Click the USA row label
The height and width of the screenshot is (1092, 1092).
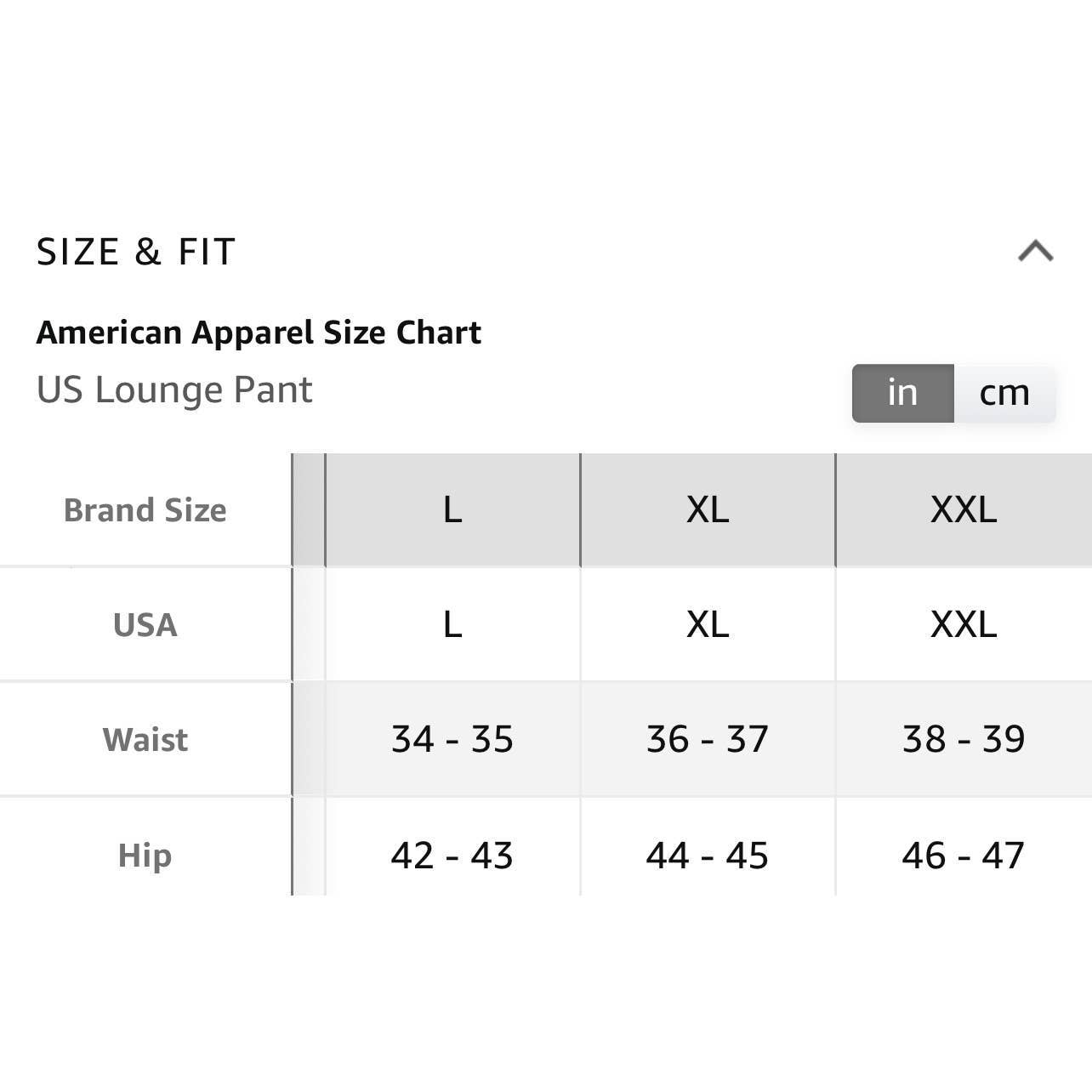pyautogui.click(x=145, y=625)
